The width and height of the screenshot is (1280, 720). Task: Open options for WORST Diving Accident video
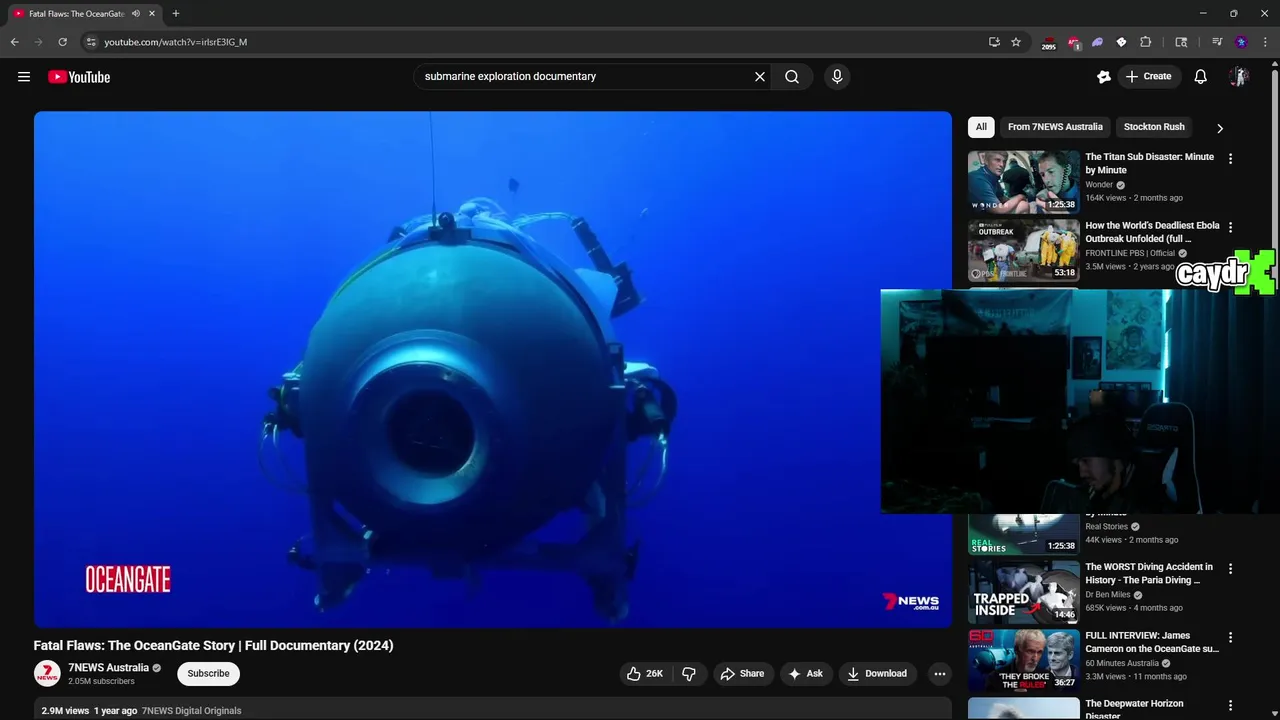[1231, 568]
